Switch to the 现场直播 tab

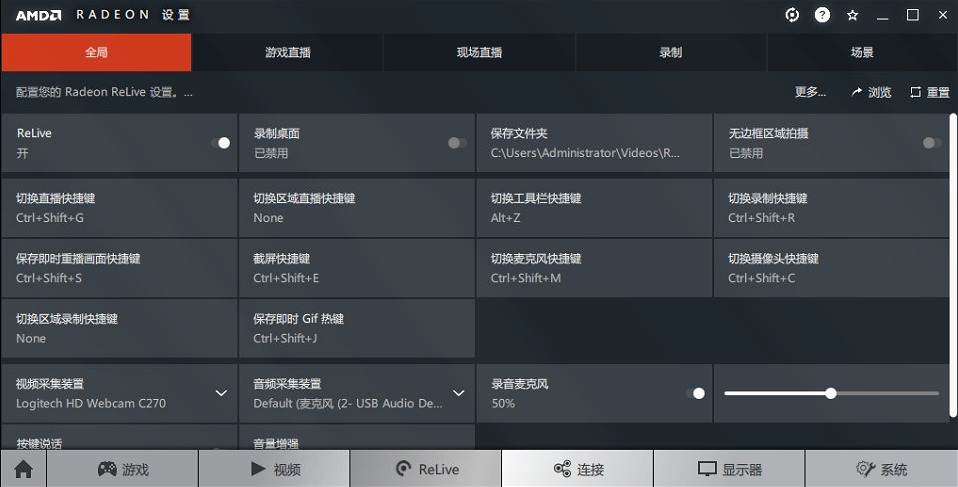click(x=480, y=53)
